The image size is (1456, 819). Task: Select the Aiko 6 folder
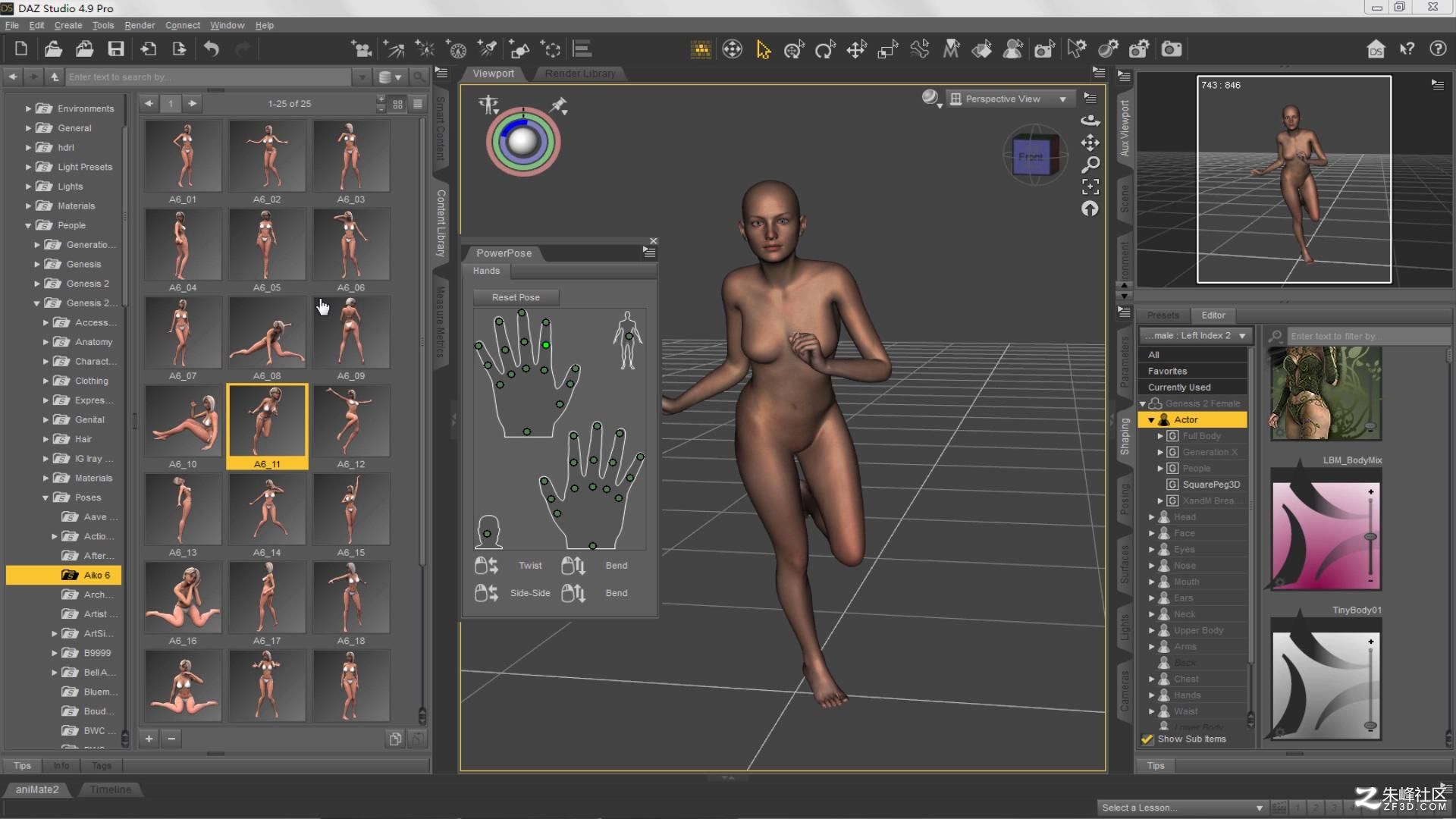[64, 576]
